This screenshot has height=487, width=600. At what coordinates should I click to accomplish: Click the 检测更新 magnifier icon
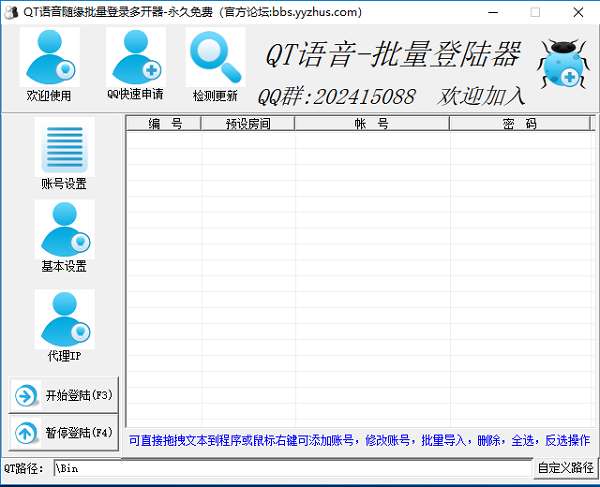pos(215,59)
